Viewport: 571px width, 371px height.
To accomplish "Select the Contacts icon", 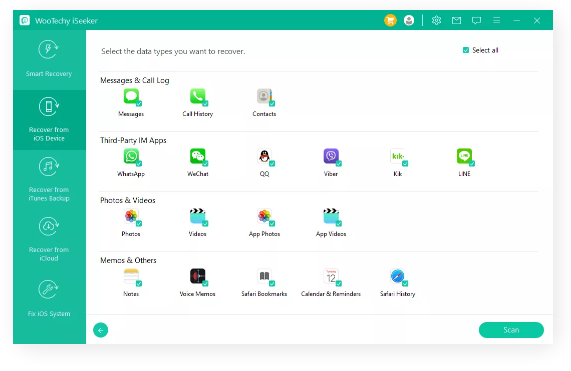I will pos(264,96).
